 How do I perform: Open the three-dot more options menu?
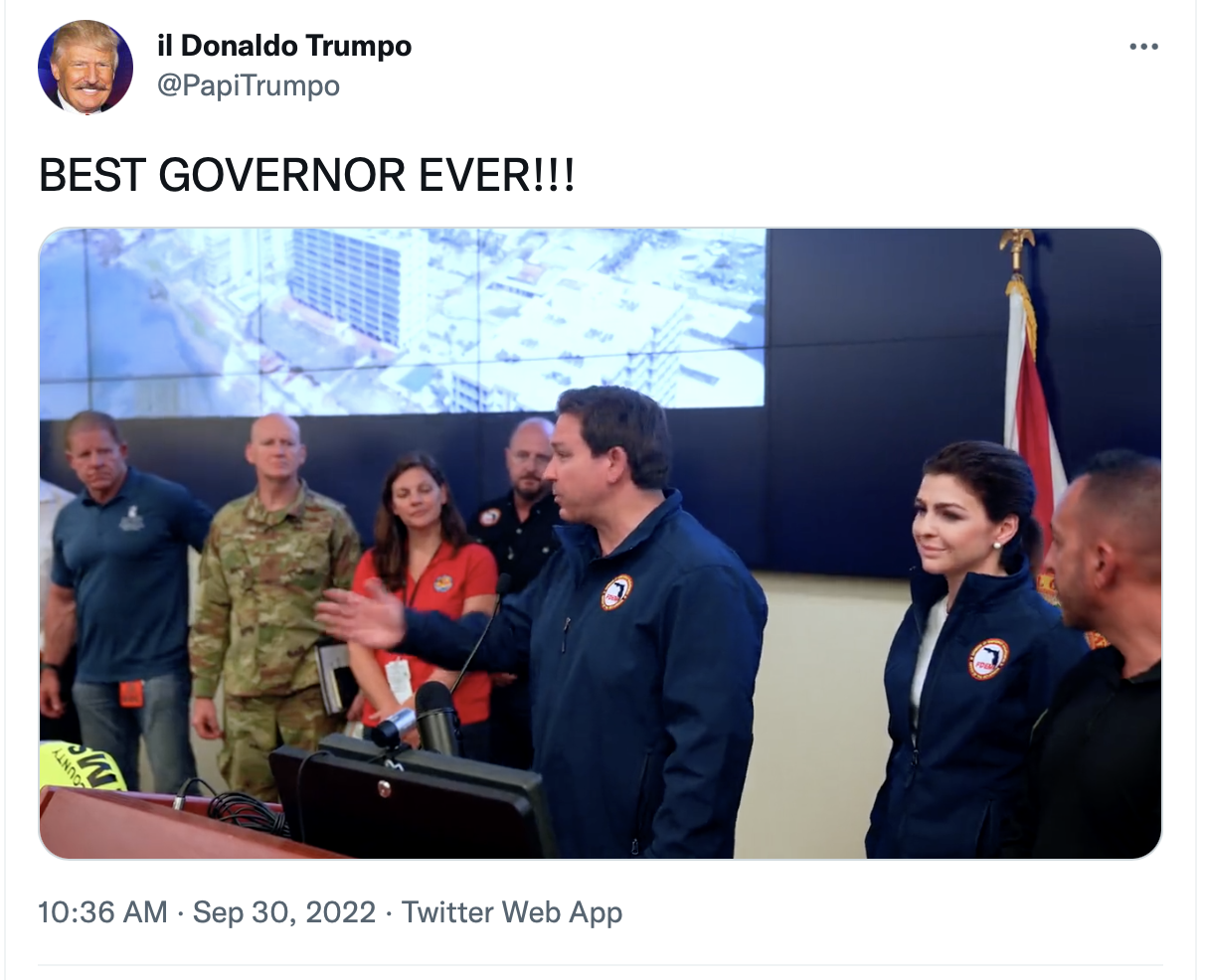click(x=1143, y=47)
